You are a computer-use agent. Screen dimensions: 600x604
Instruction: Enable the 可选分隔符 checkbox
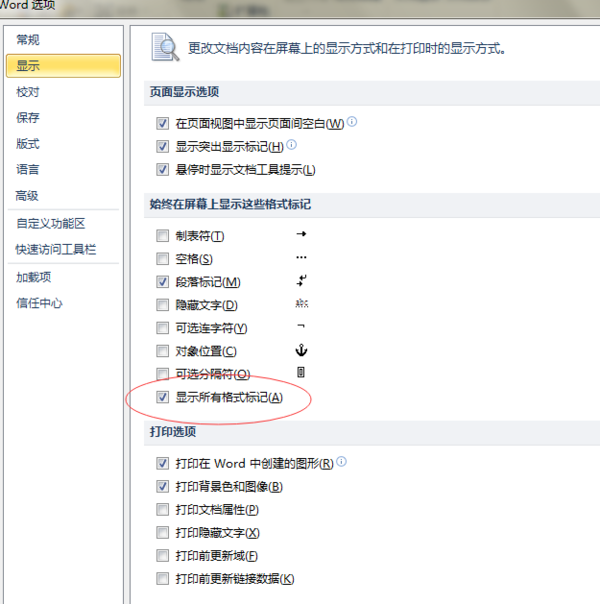[163, 374]
